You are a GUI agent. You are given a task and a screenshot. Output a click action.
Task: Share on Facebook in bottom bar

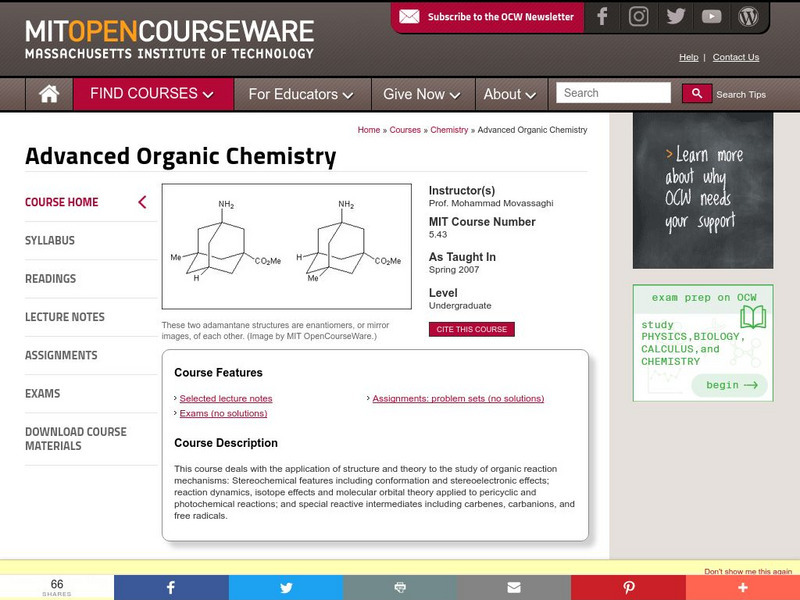coord(171,587)
